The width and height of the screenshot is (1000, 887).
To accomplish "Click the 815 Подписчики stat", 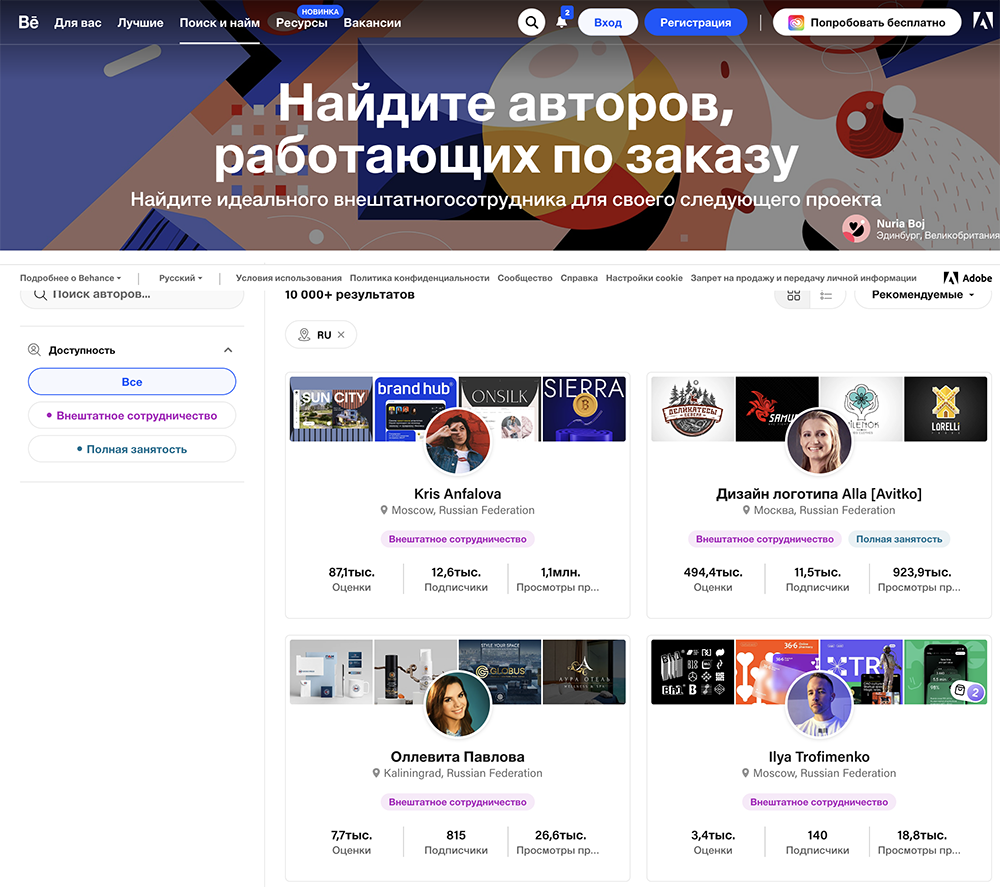I will (456, 842).
